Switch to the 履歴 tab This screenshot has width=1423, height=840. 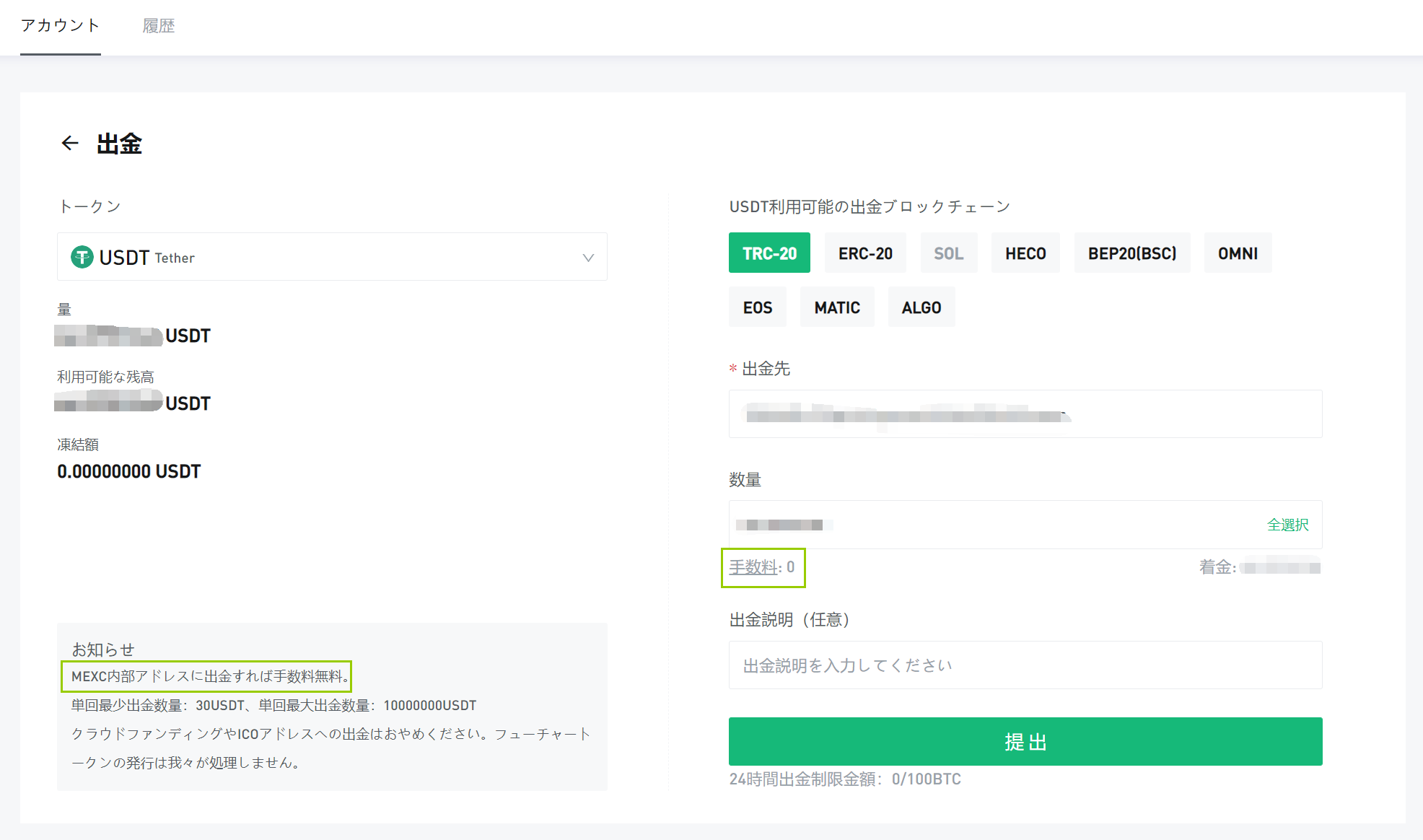point(158,26)
